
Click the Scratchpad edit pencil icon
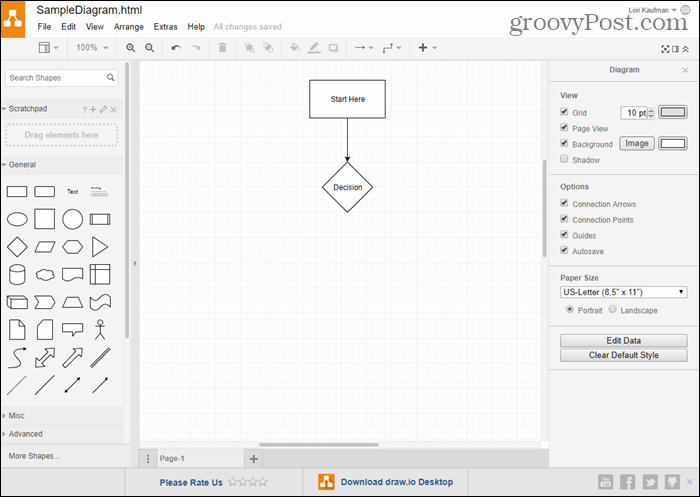[x=103, y=109]
